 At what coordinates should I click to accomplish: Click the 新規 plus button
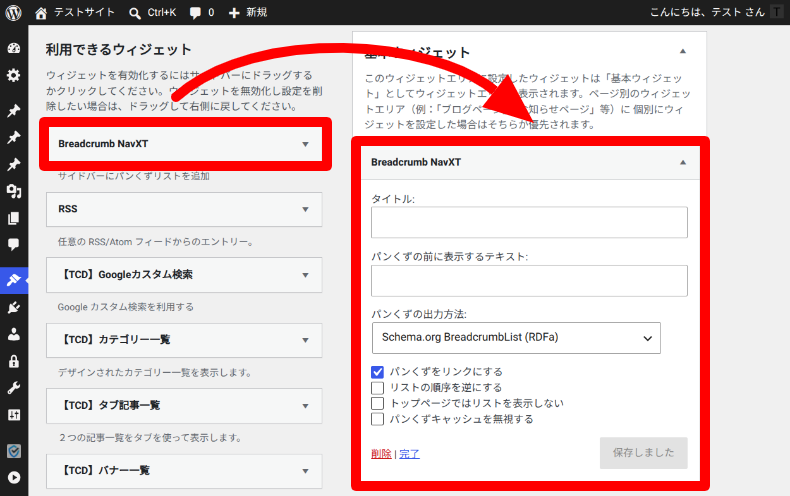pos(247,13)
